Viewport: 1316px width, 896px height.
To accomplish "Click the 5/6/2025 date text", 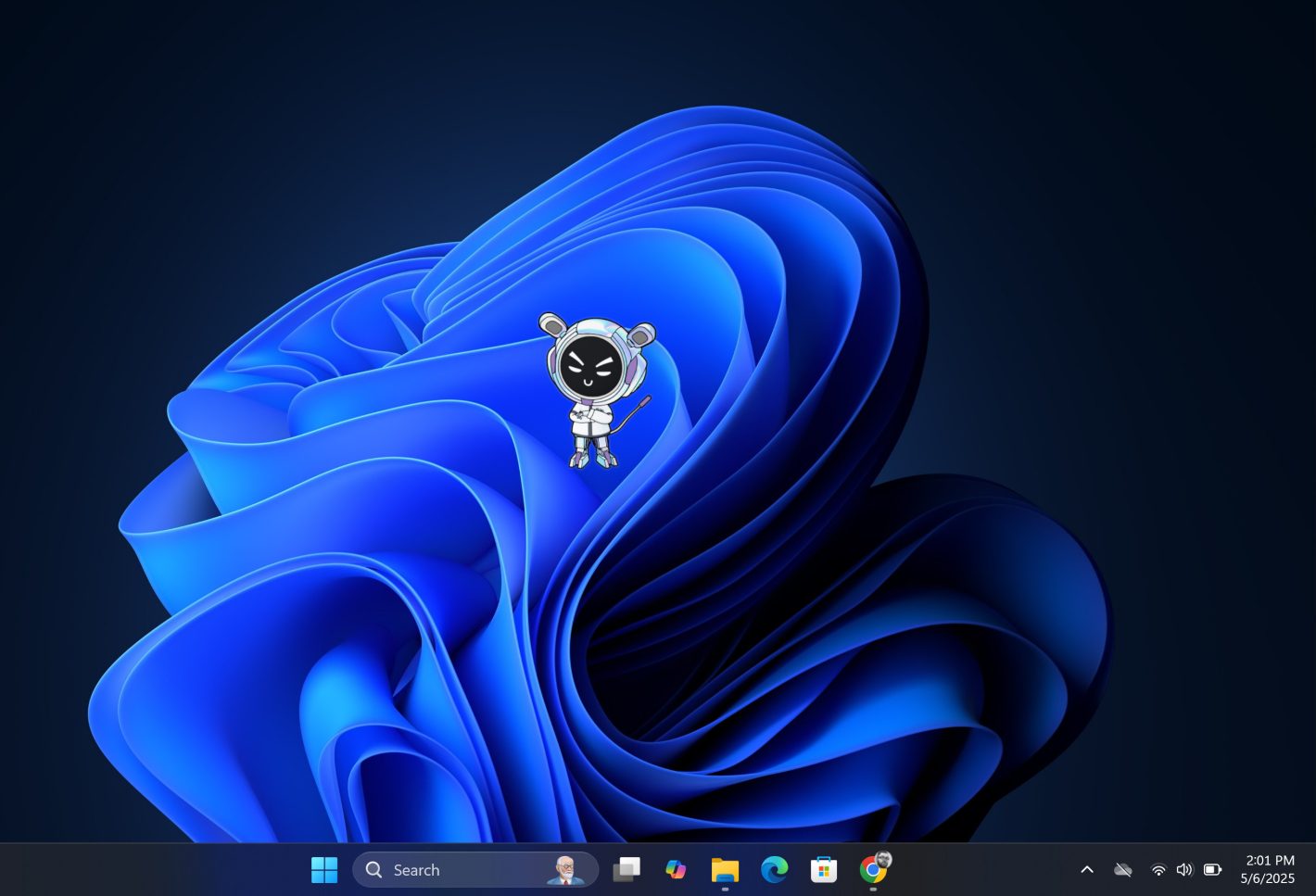I will pos(1267,879).
